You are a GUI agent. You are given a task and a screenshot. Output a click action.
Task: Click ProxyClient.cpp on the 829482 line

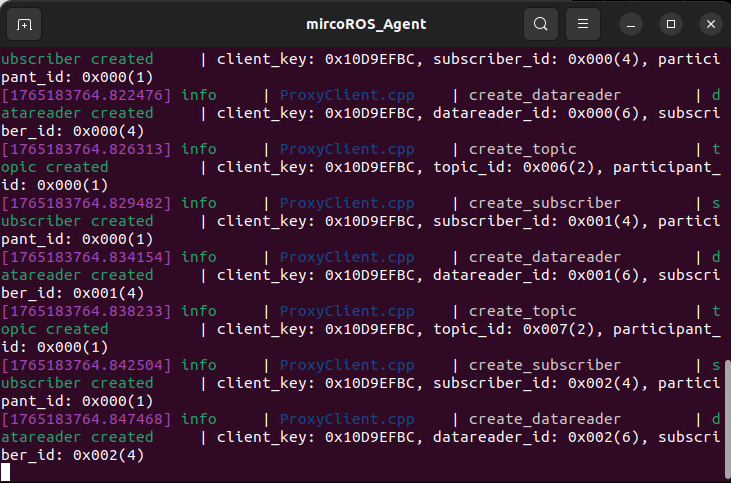pos(347,204)
